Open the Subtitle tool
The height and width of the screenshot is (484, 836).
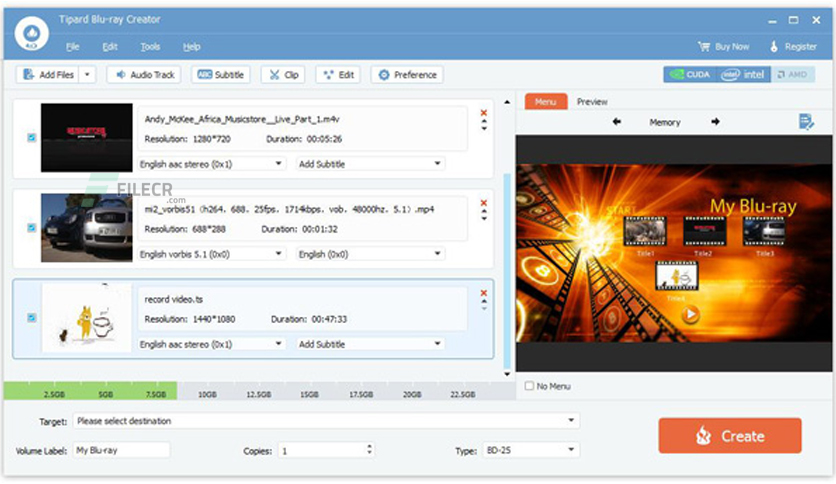pos(221,75)
